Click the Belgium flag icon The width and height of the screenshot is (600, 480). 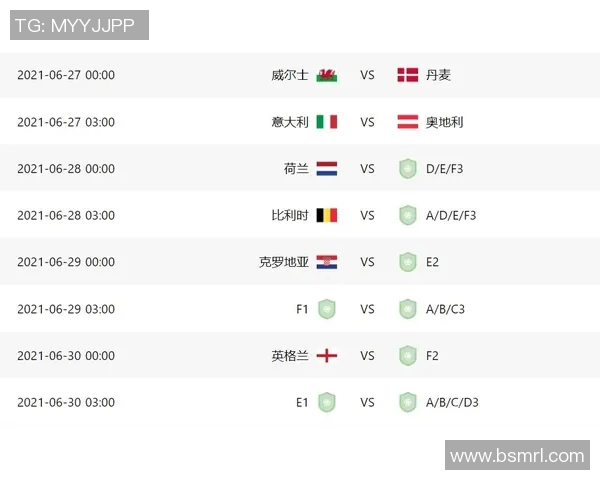[x=327, y=215]
